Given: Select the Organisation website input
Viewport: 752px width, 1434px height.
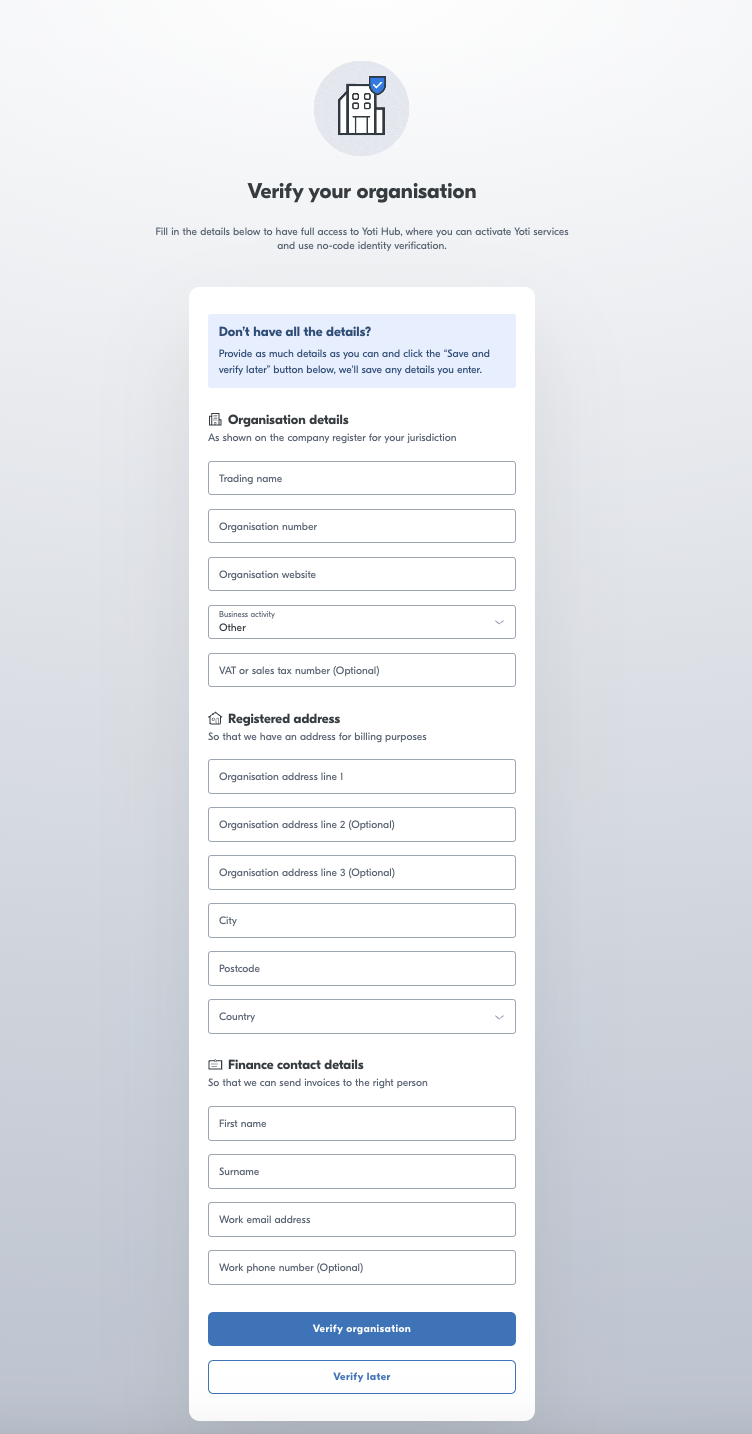Looking at the screenshot, I should coord(362,574).
